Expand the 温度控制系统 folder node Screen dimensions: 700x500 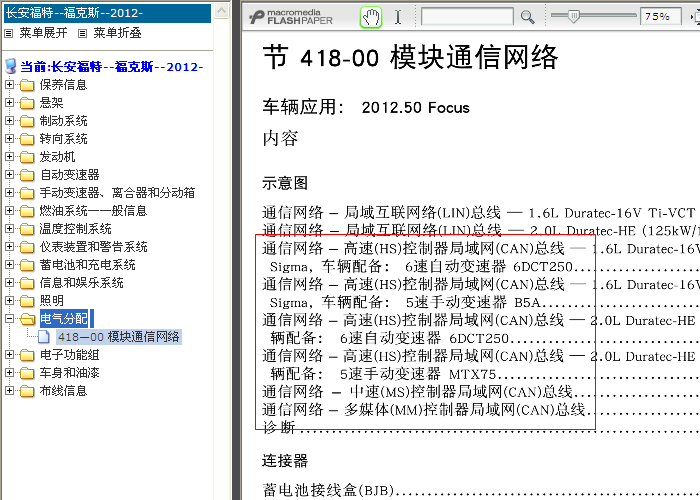point(9,228)
